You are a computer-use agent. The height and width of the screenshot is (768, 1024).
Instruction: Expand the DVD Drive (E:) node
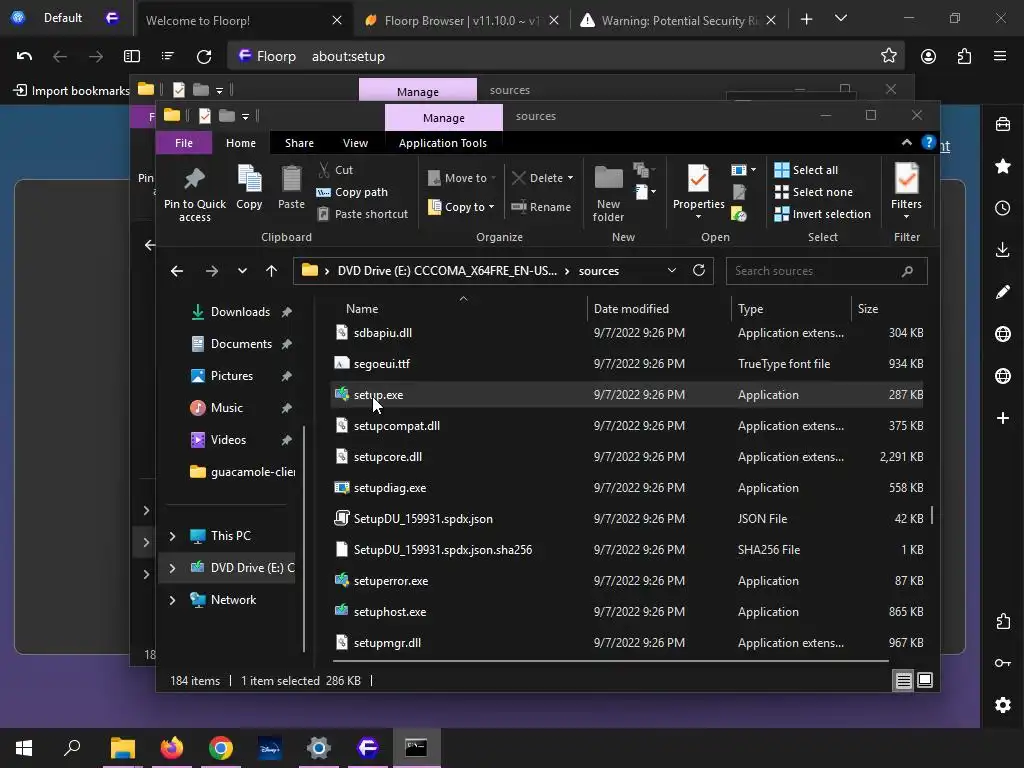172,568
